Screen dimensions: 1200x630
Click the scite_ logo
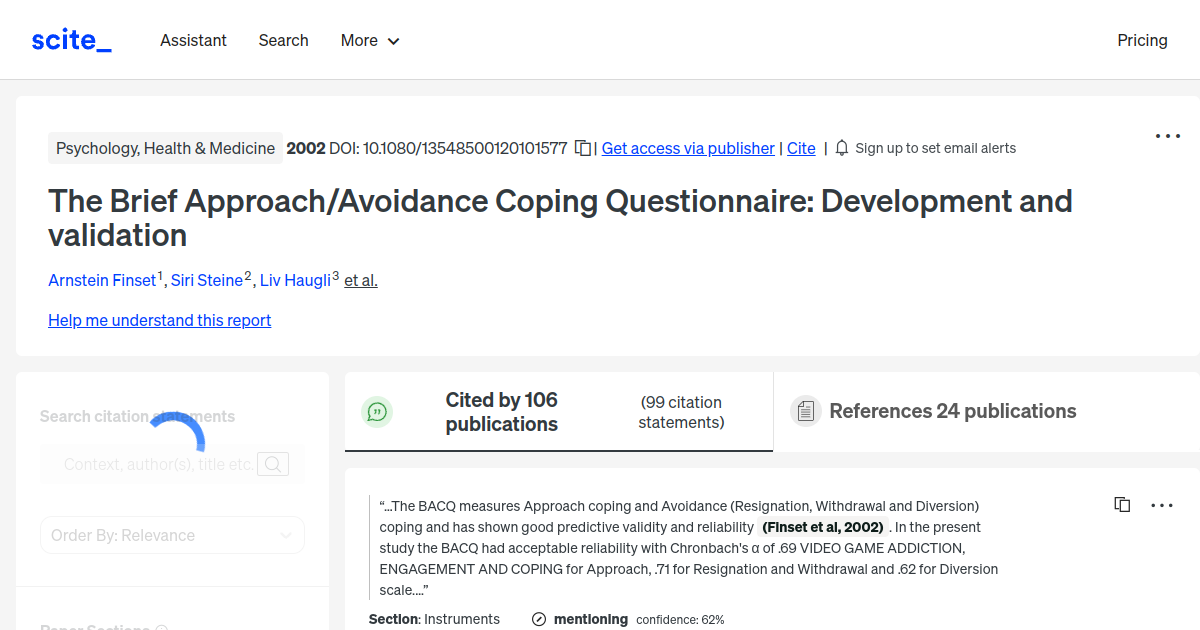point(70,39)
